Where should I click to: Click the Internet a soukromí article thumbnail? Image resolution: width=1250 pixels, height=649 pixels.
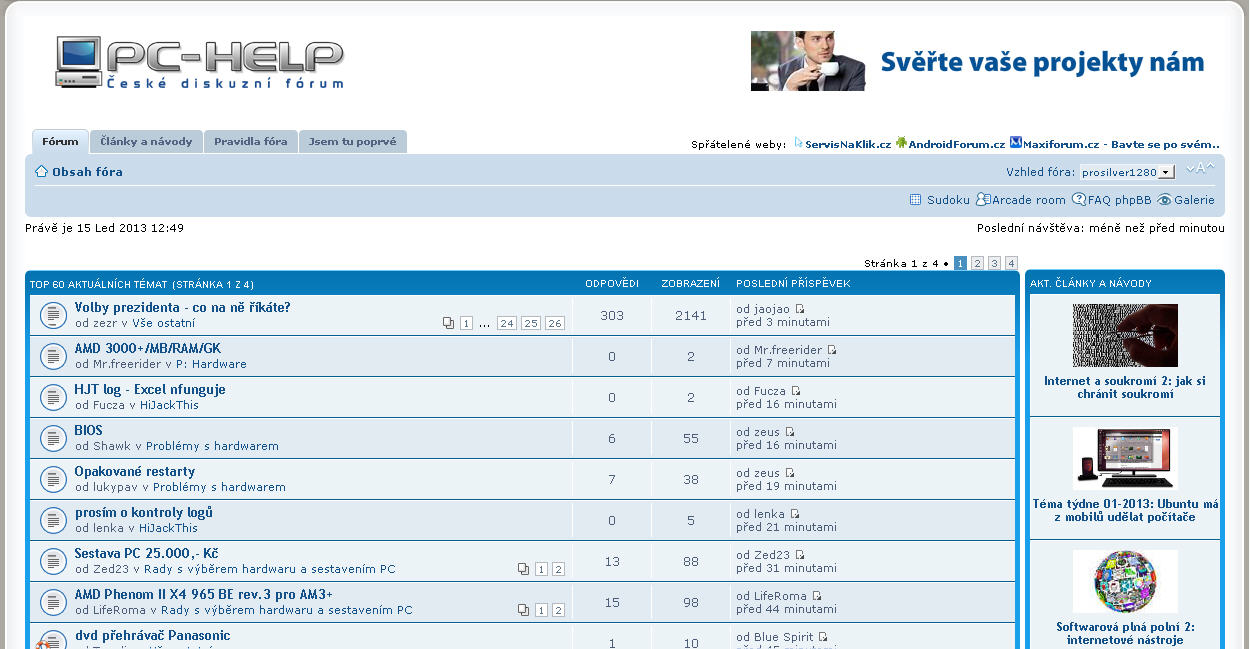(x=1125, y=335)
